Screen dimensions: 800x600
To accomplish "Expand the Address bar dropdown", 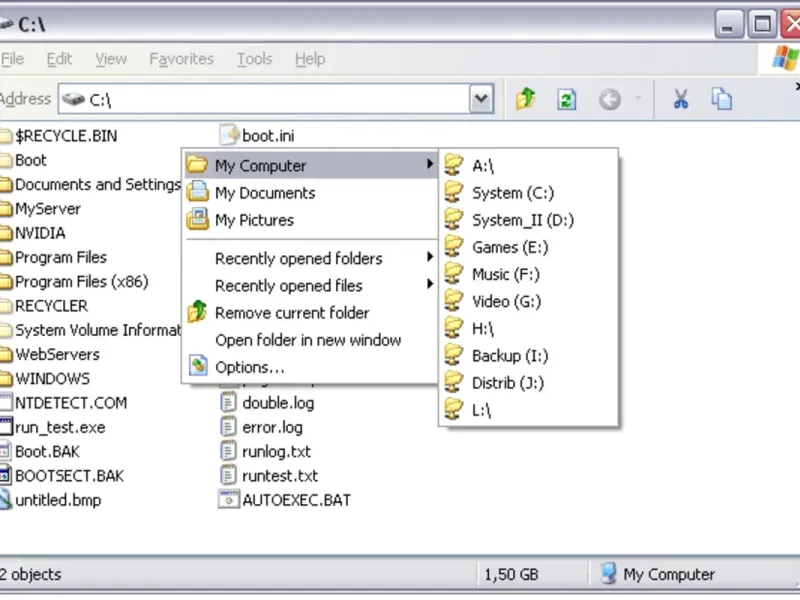I will coord(481,98).
